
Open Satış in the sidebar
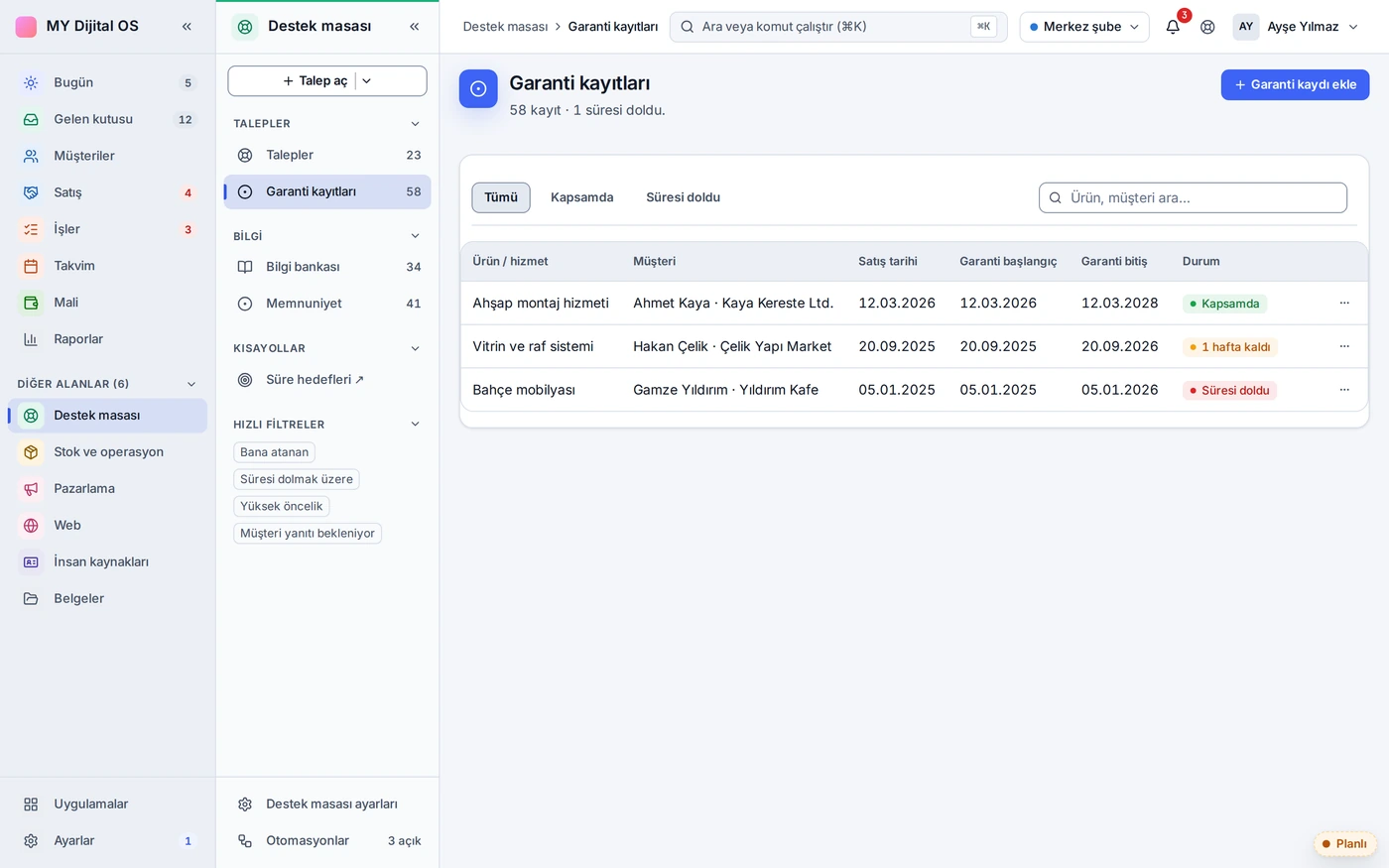107,192
